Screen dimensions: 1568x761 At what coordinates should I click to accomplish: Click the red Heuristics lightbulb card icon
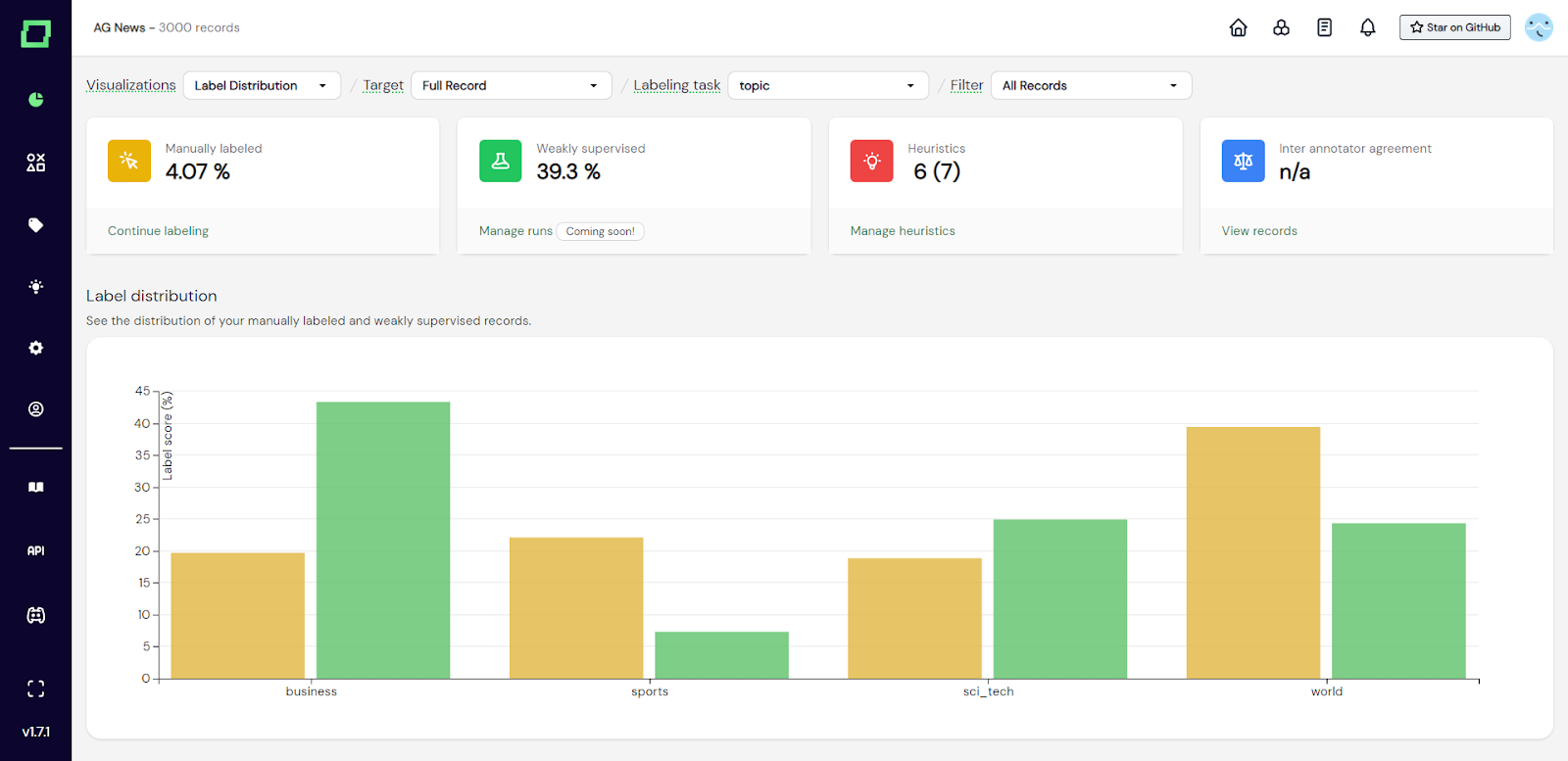(872, 161)
